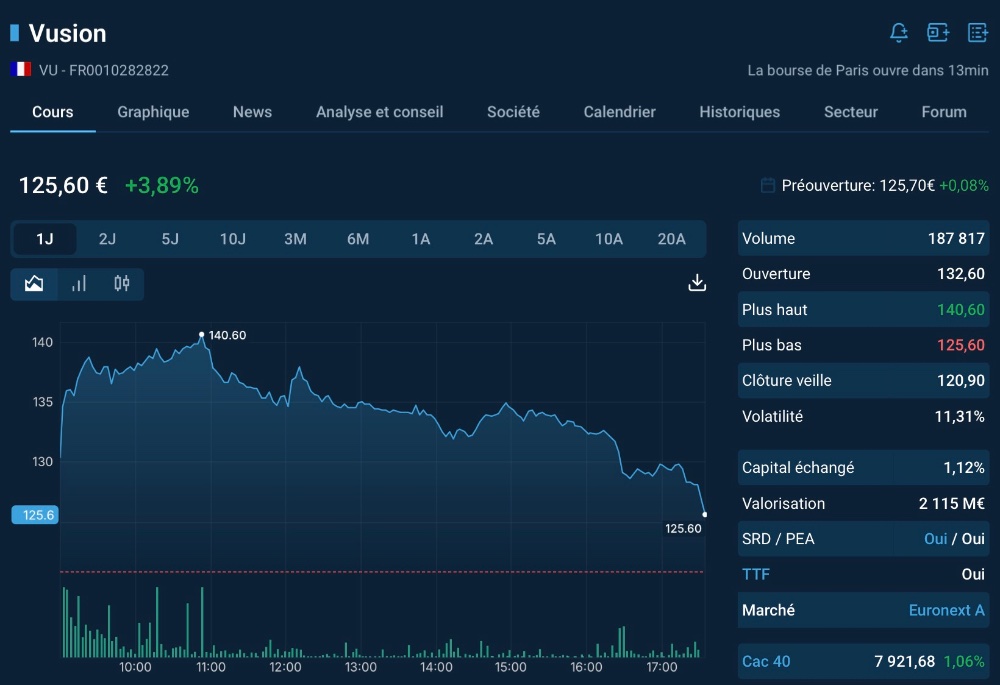Image resolution: width=1000 pixels, height=685 pixels.
Task: Select the 1J time range
Action: pyautogui.click(x=45, y=239)
